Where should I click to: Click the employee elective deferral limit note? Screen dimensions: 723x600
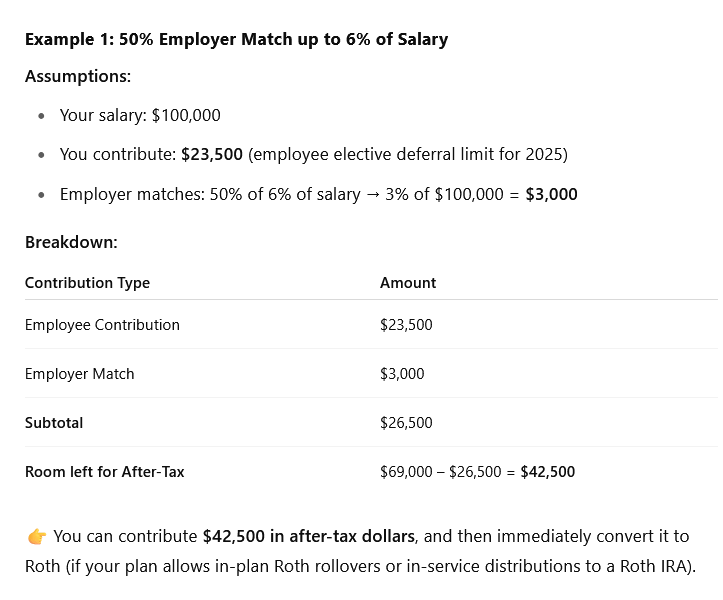[x=409, y=155]
